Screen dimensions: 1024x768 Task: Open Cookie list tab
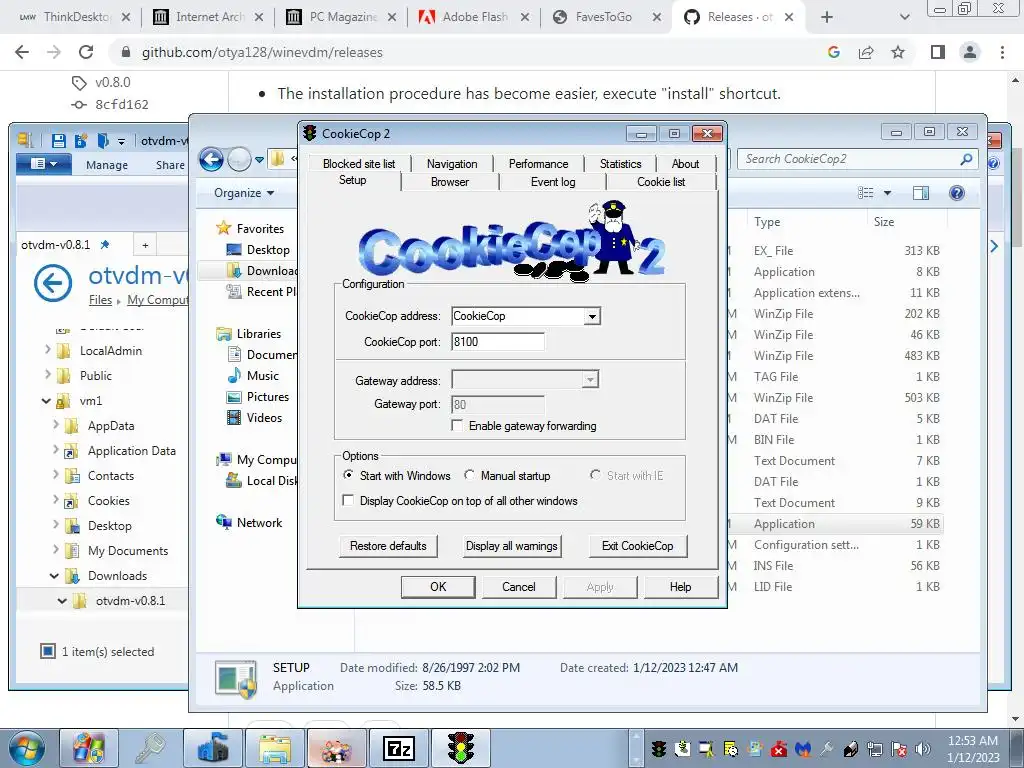tap(661, 182)
